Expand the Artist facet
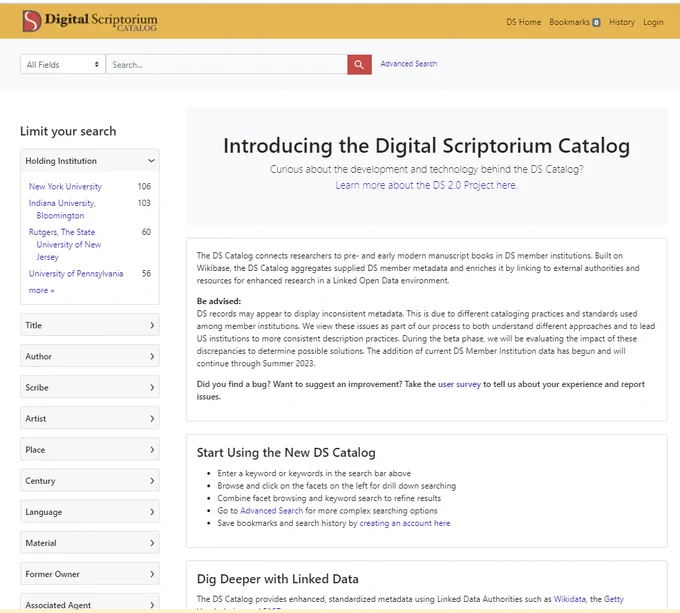This screenshot has height=613, width=680. [90, 418]
